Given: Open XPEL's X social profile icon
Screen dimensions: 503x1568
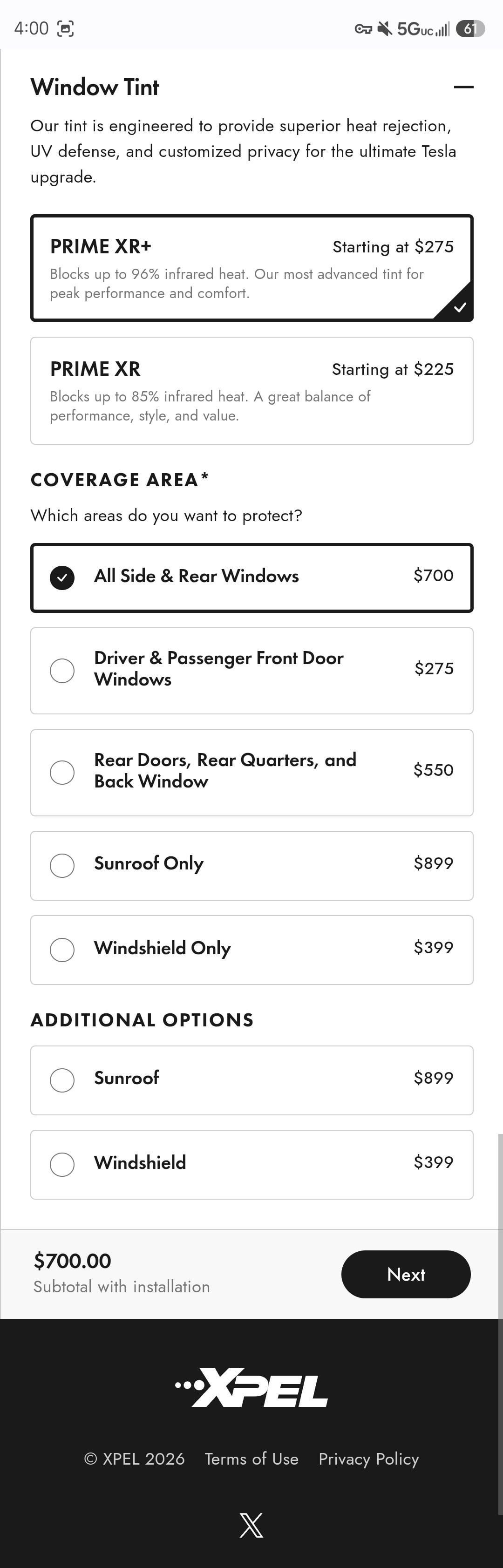Looking at the screenshot, I should [x=251, y=1525].
